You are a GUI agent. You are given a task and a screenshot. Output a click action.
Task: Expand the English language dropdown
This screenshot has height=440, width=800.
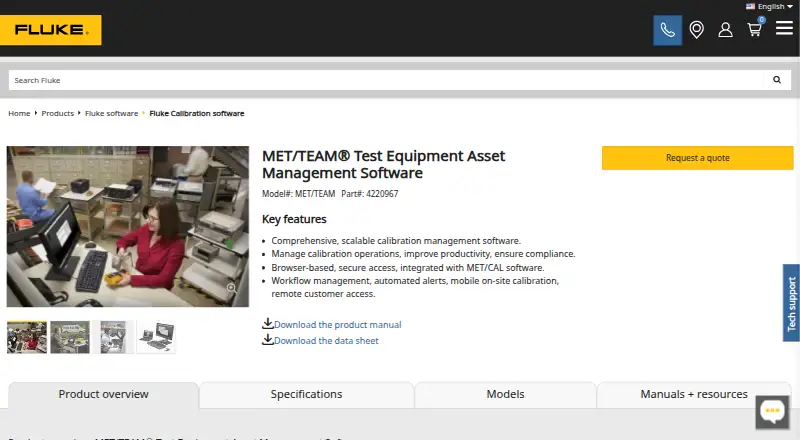pyautogui.click(x=774, y=7)
